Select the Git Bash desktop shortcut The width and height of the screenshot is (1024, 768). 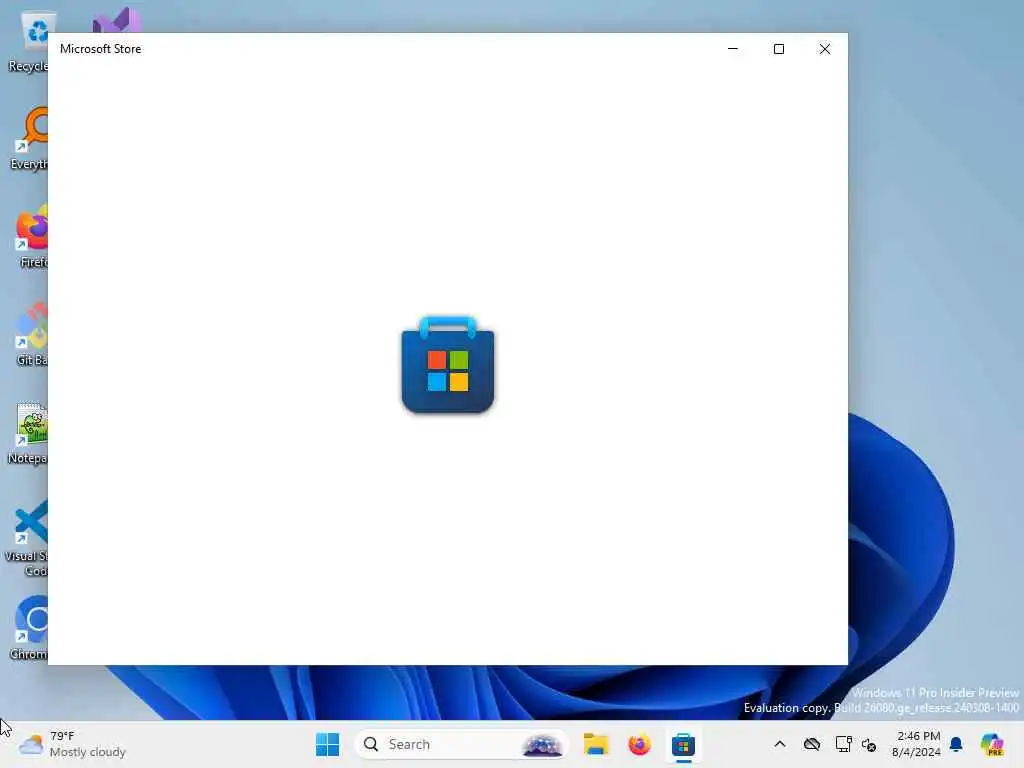tap(31, 334)
